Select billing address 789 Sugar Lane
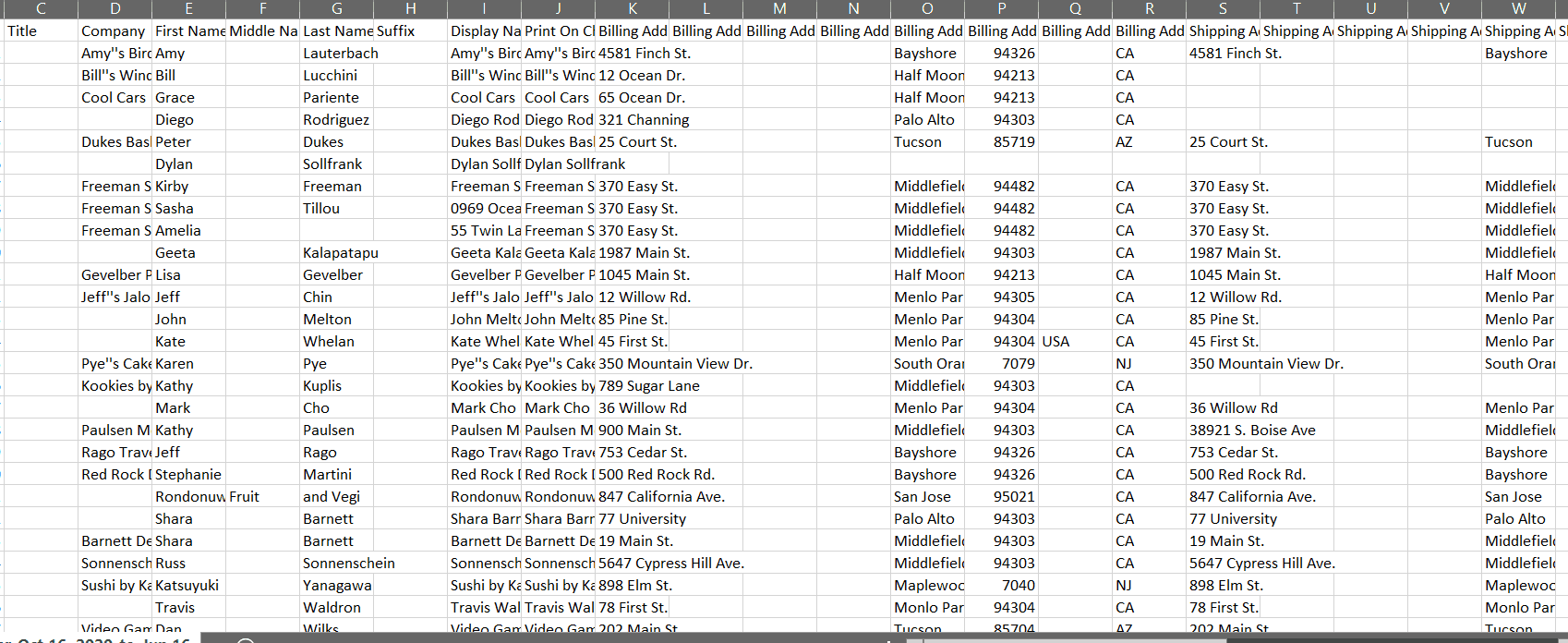The width and height of the screenshot is (1568, 643). tap(633, 385)
